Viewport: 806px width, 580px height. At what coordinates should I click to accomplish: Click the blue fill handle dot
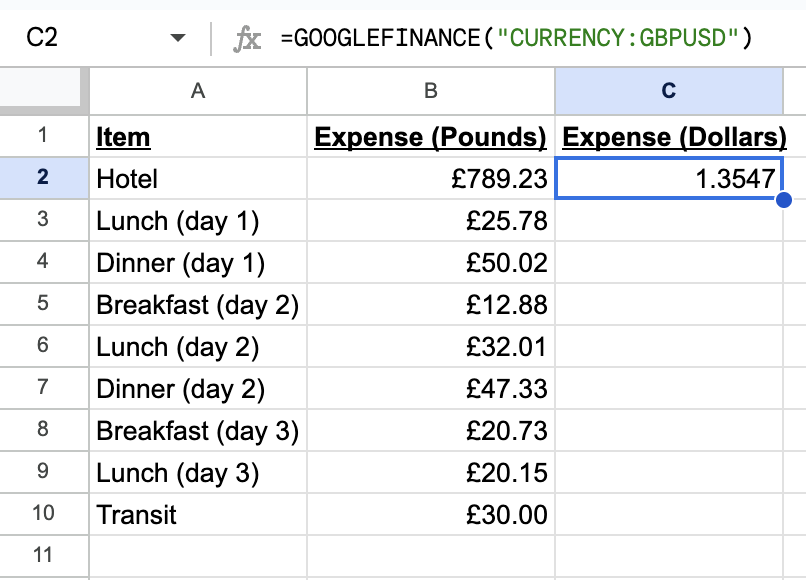tap(783, 200)
